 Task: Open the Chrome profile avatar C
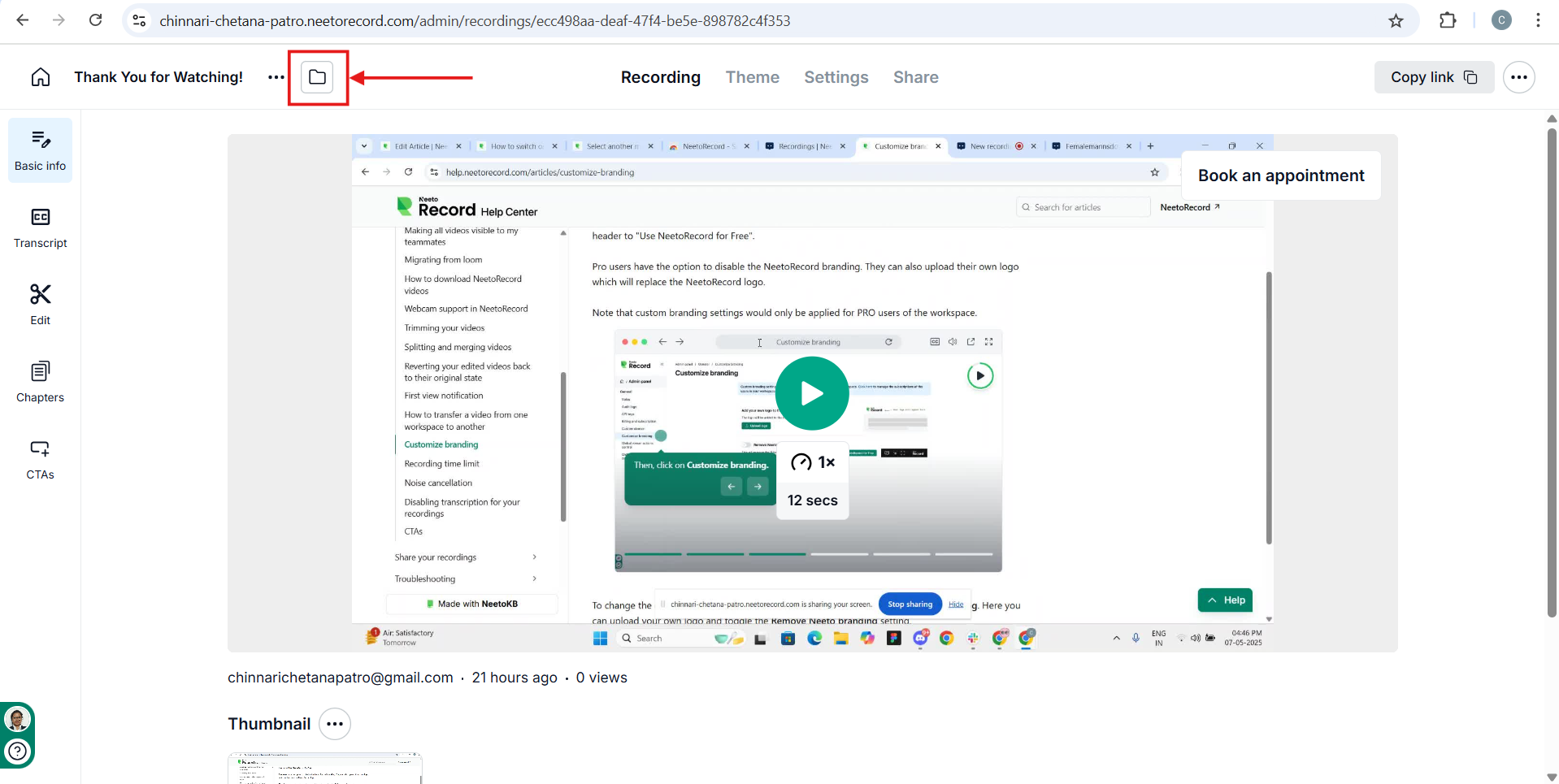pyautogui.click(x=1501, y=20)
